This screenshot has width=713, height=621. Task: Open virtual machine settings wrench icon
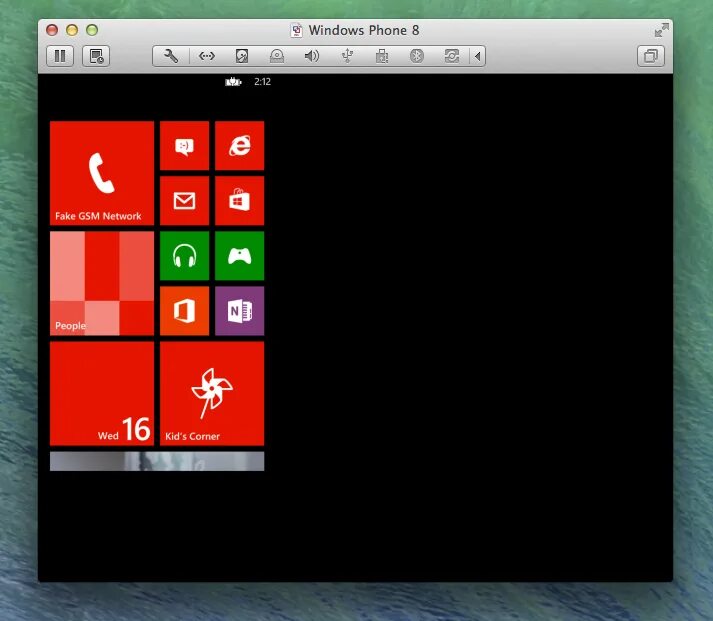[171, 56]
